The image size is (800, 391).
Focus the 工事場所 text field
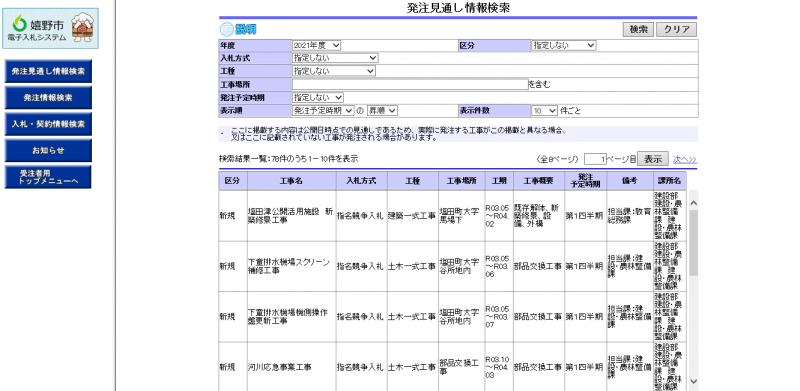coord(410,84)
